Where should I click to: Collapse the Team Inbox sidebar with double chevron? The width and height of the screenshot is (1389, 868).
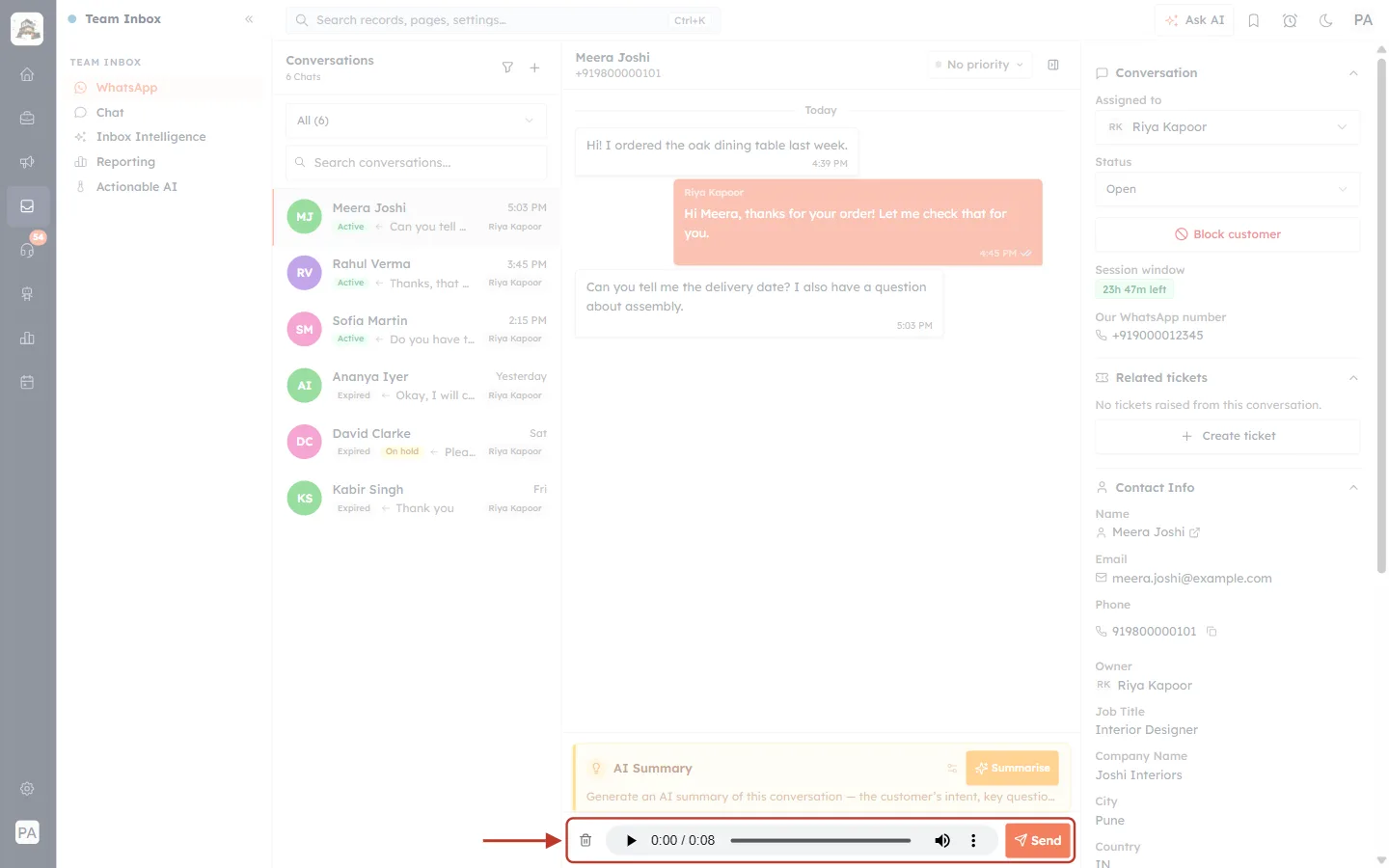249,19
